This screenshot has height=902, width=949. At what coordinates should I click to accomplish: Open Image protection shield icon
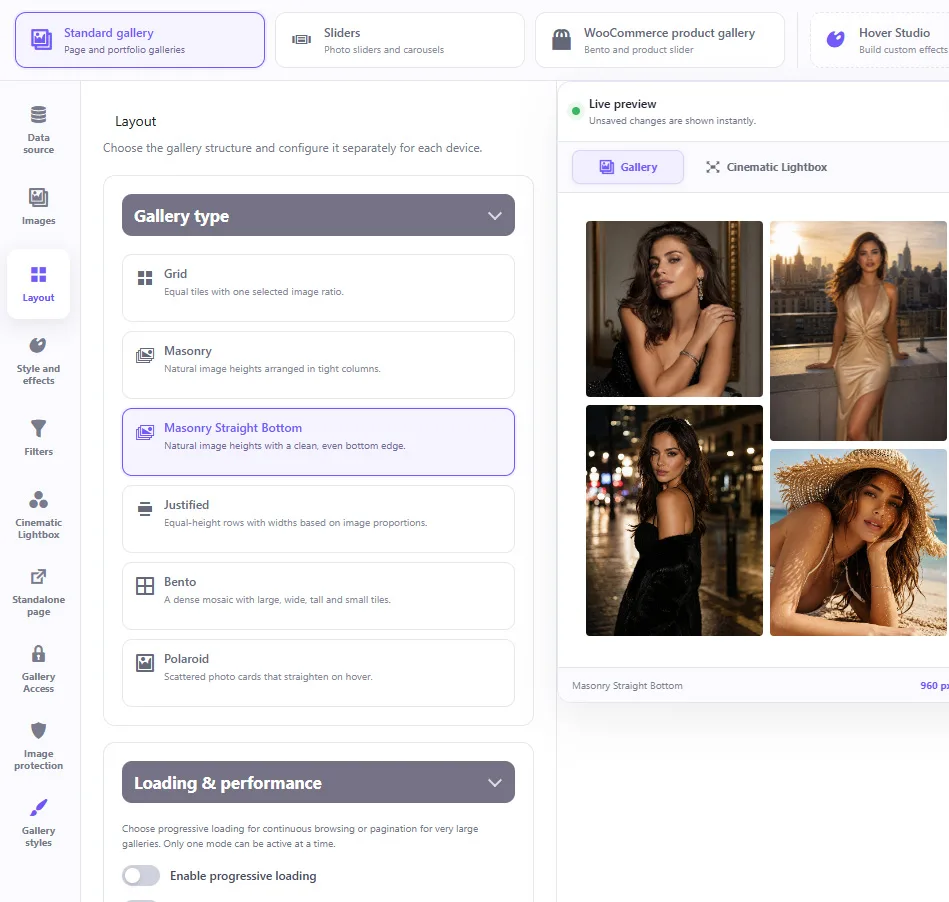[x=38, y=731]
